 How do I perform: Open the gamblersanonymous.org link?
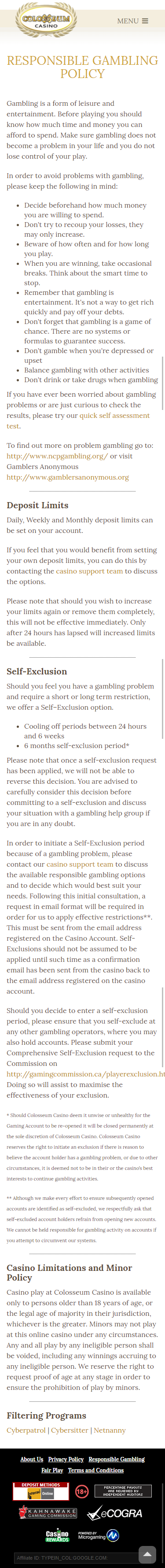pos(68,477)
